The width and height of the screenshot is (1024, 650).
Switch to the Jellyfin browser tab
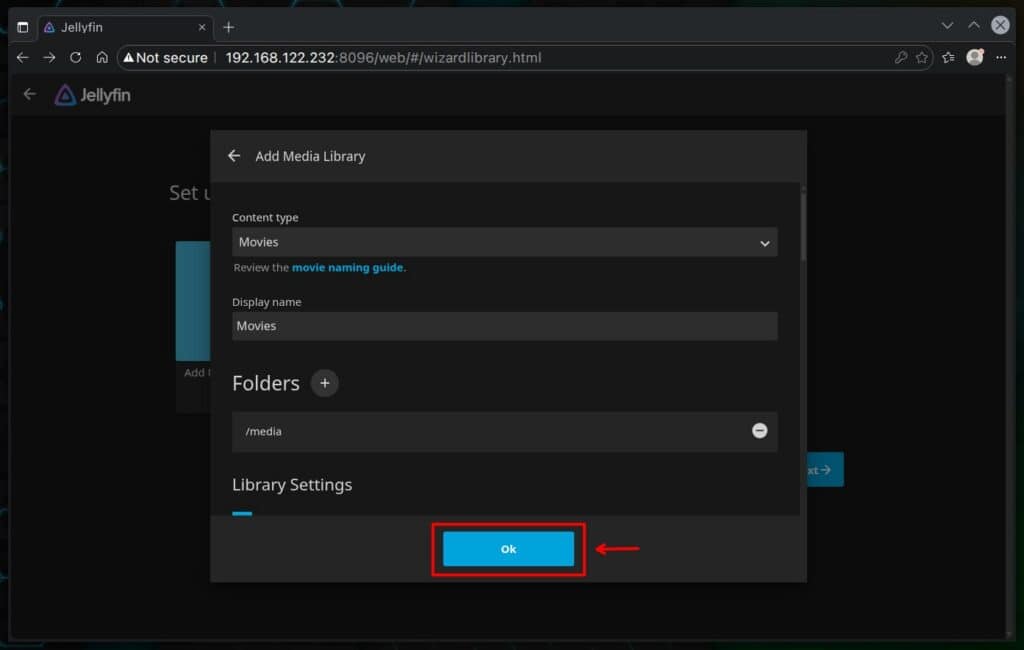point(120,27)
